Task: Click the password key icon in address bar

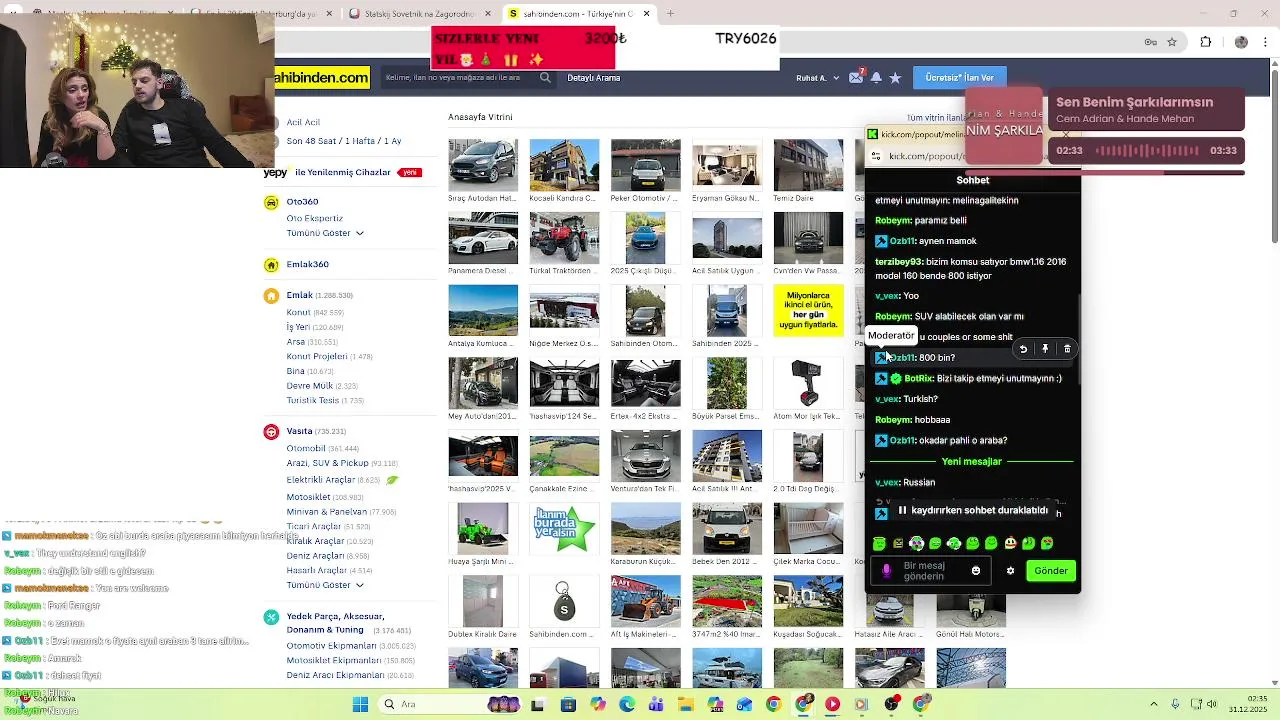Action: (1151, 42)
